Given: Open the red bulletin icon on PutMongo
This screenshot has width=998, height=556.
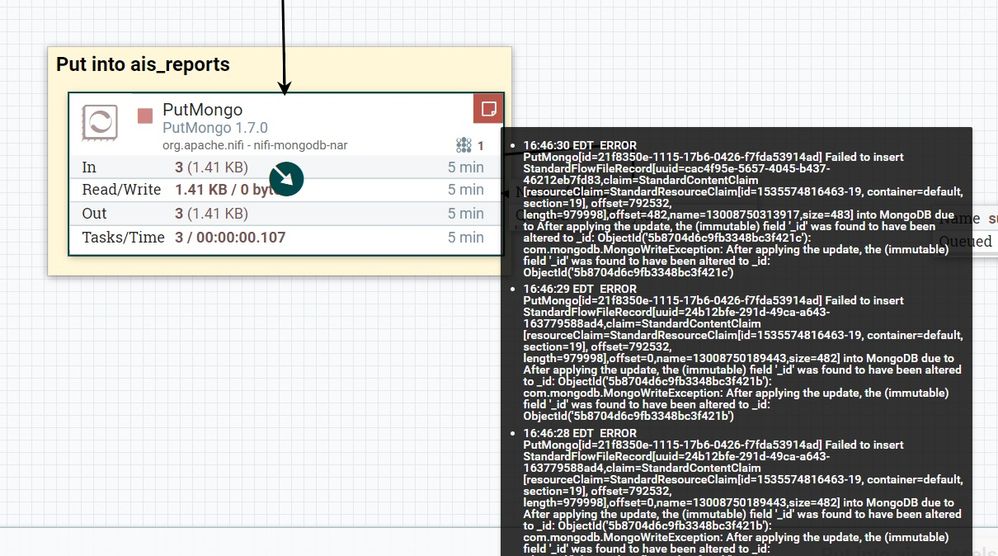Looking at the screenshot, I should 488,108.
